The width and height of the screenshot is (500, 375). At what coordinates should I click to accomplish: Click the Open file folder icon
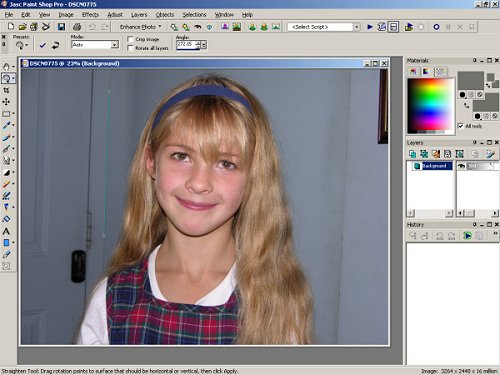point(22,27)
